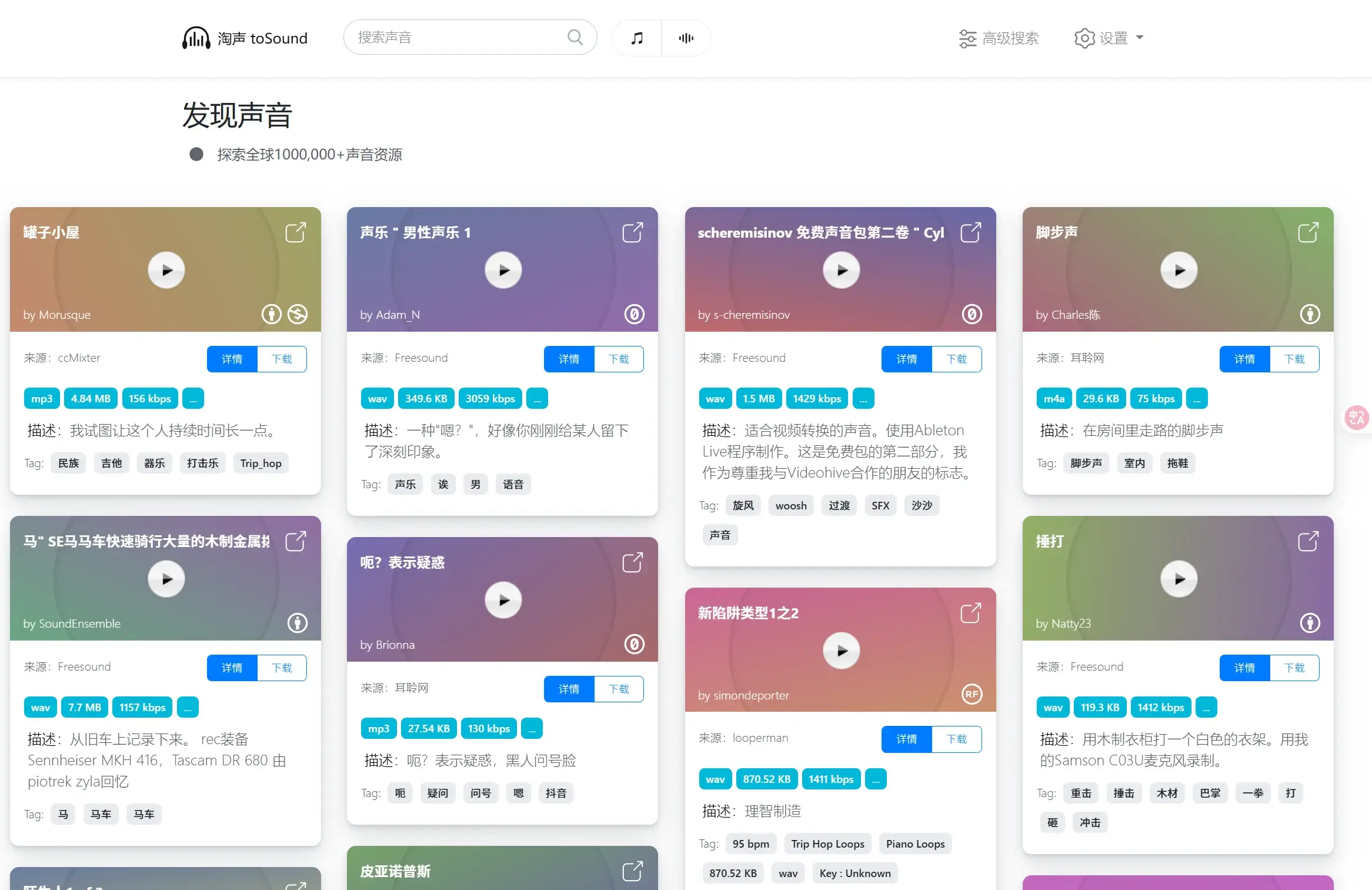The width and height of the screenshot is (1372, 890).
Task: Expand the "..." format badge on 罐子小屋
Action: [x=193, y=398]
